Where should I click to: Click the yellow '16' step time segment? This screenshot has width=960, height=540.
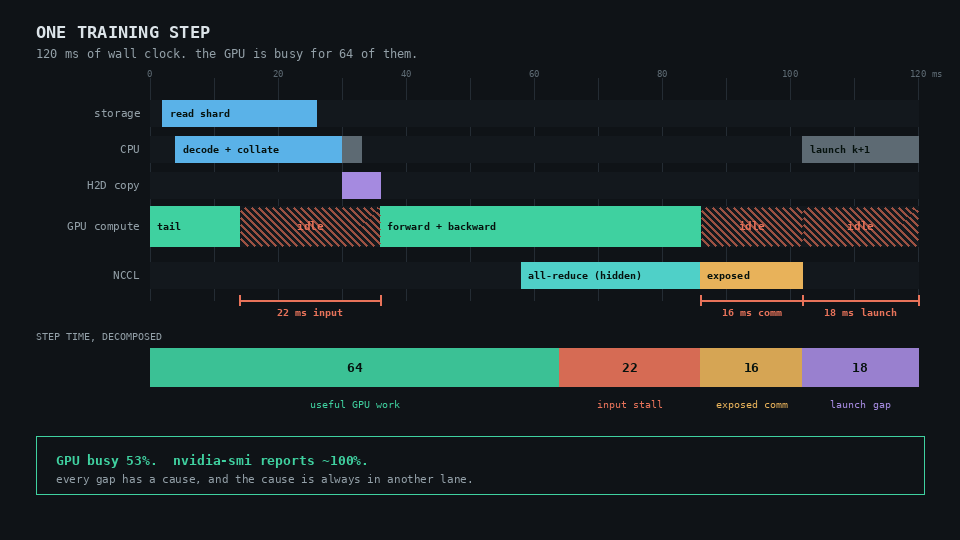[x=751, y=367]
